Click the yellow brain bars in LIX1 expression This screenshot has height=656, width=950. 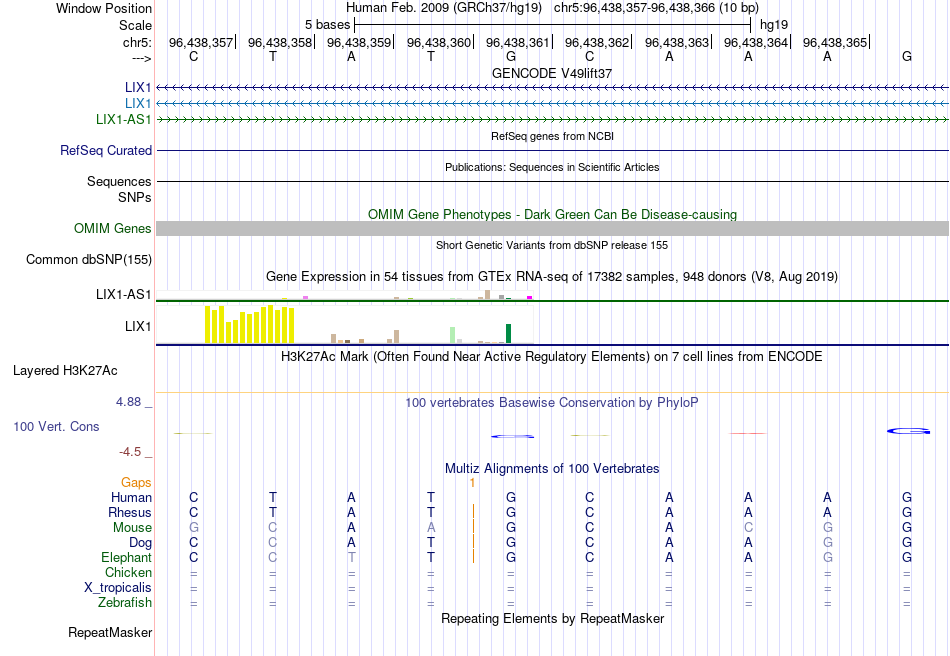250,325
